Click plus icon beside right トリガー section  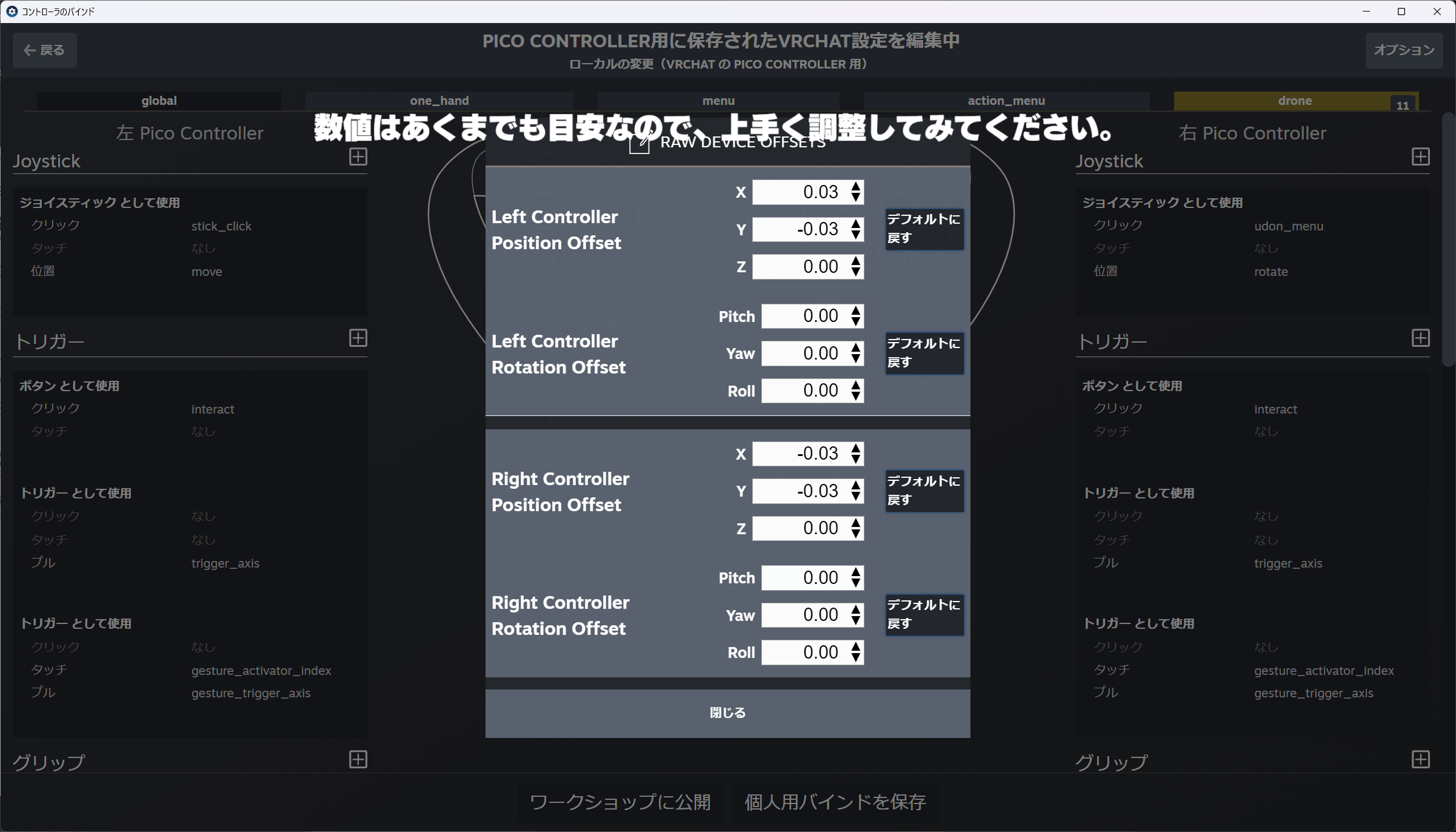1420,338
